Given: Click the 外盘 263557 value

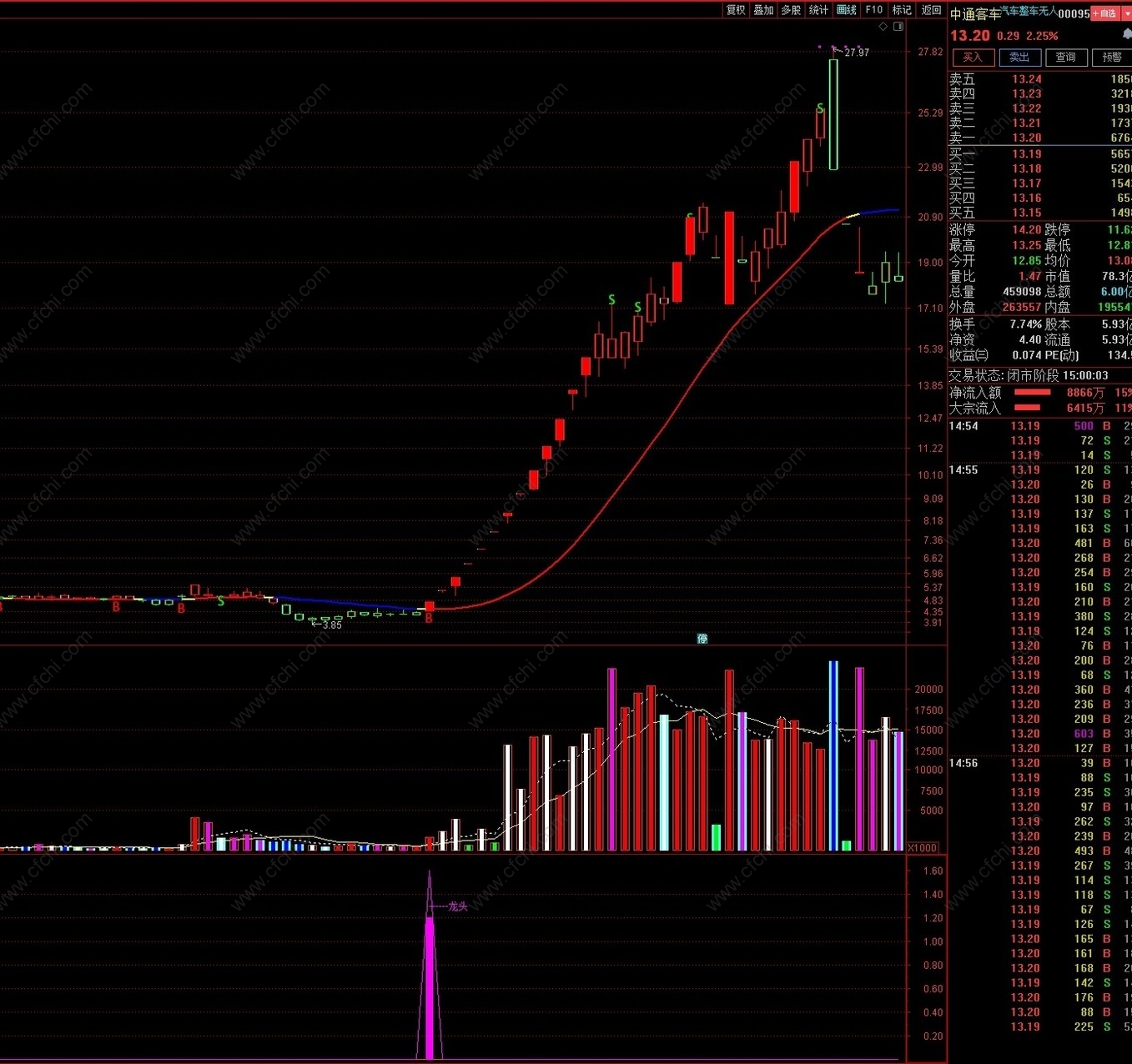Looking at the screenshot, I should tap(1022, 307).
